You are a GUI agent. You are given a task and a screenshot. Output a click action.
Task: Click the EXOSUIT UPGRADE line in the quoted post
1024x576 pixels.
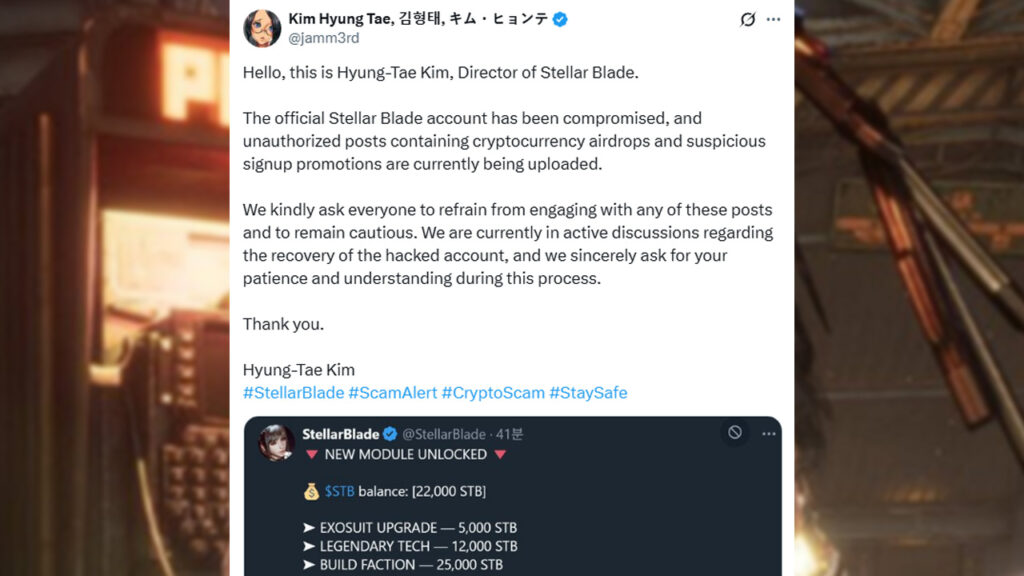(x=418, y=527)
